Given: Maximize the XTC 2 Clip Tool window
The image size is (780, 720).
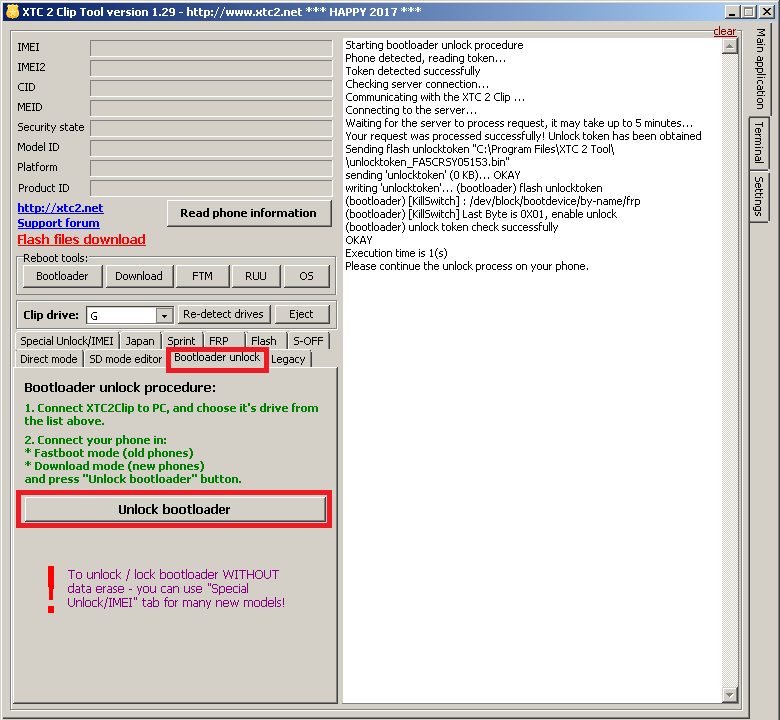Looking at the screenshot, I should click(748, 11).
